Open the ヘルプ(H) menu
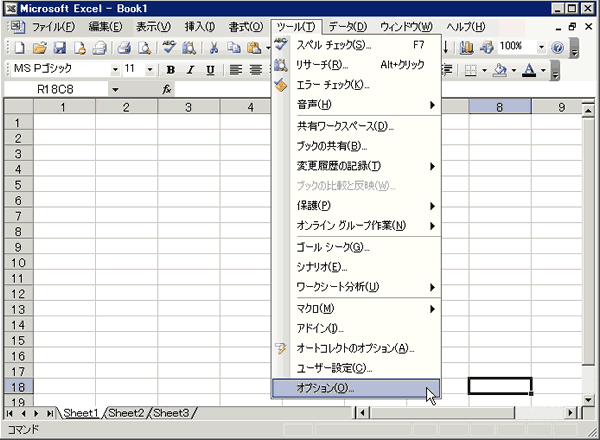Image resolution: width=600 pixels, height=440 pixels. coord(466,27)
